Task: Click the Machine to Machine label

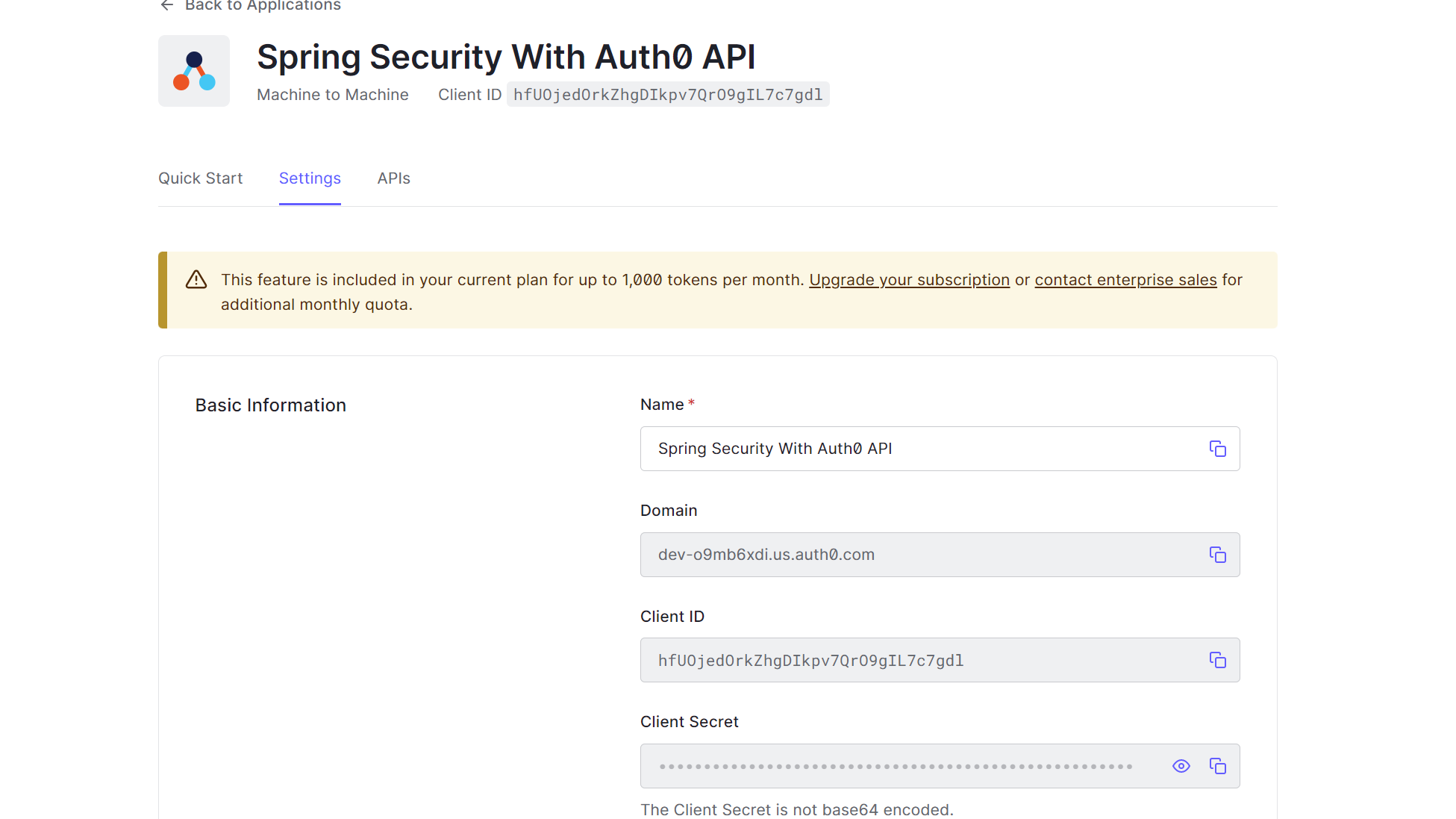Action: (x=333, y=95)
